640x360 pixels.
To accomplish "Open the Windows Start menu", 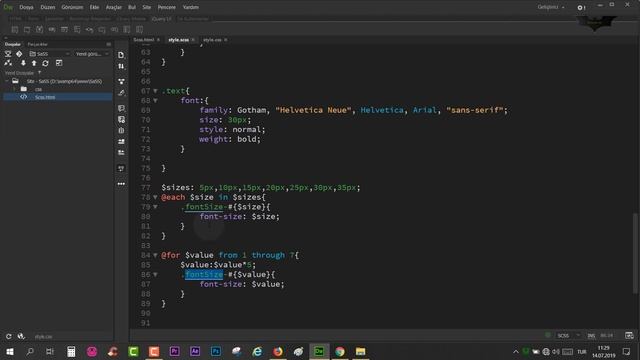I will pyautogui.click(x=10, y=351).
